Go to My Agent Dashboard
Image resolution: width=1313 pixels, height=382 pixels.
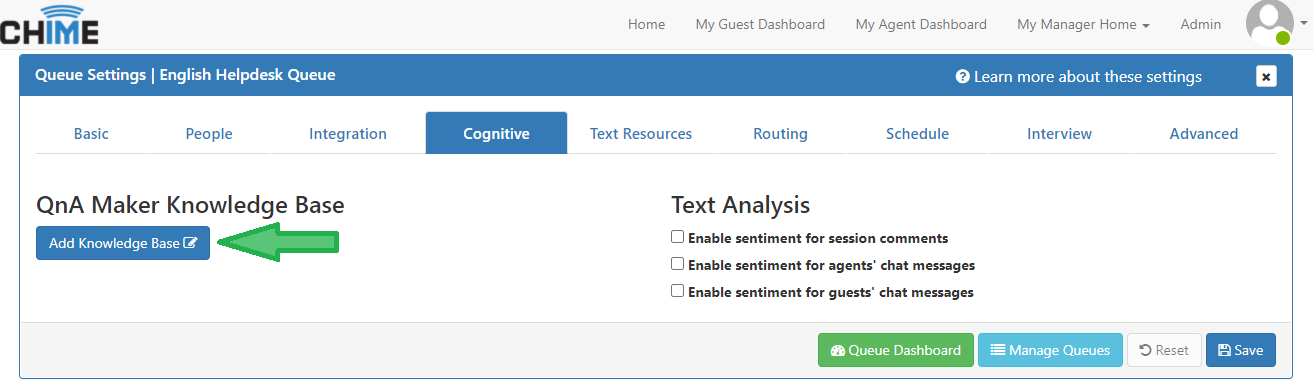[x=921, y=24]
